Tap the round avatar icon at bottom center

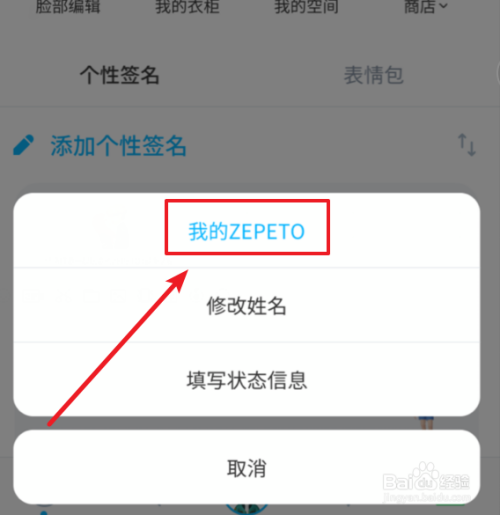click(x=247, y=509)
